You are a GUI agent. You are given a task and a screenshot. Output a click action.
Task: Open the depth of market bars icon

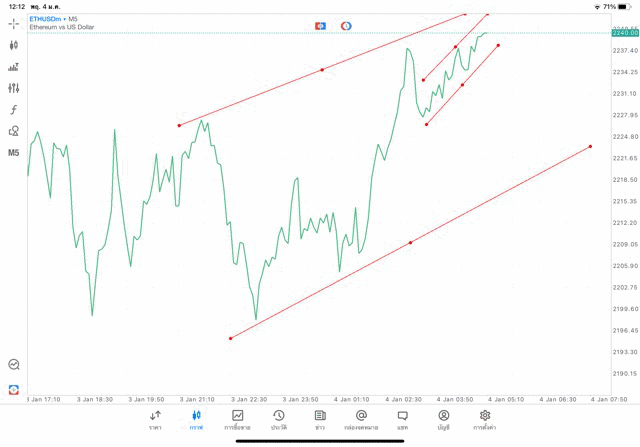pos(14,67)
